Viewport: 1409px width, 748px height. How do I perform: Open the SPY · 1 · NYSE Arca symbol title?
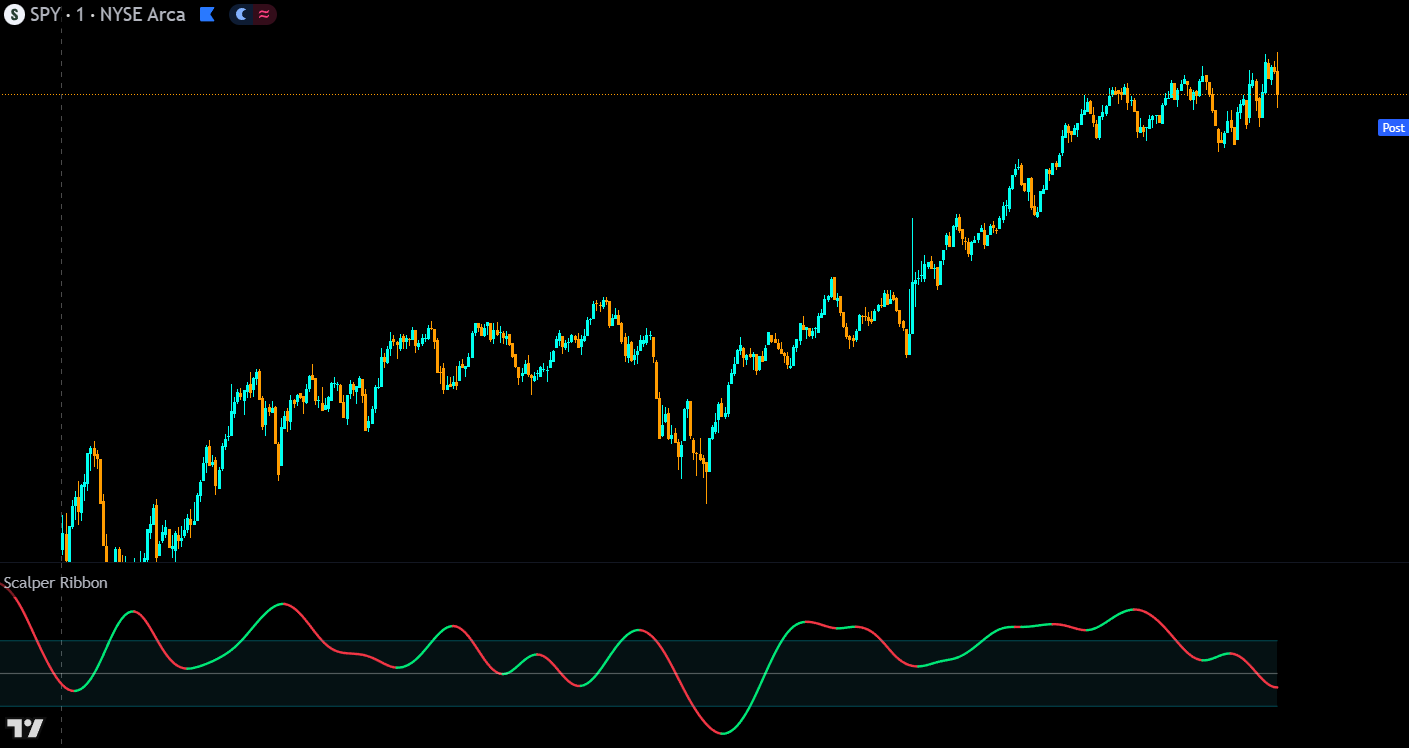108,15
